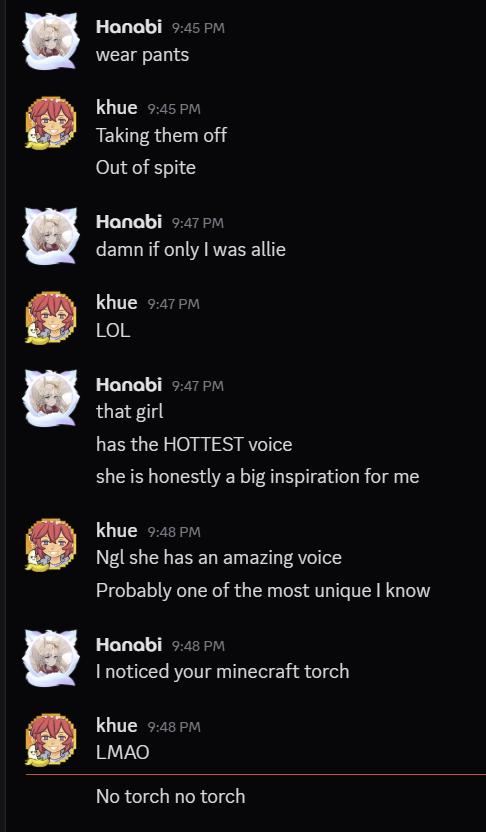Screen dimensions: 486x832
Task: Click khue's avatar beside the LMAO message
Action: click(x=51, y=740)
